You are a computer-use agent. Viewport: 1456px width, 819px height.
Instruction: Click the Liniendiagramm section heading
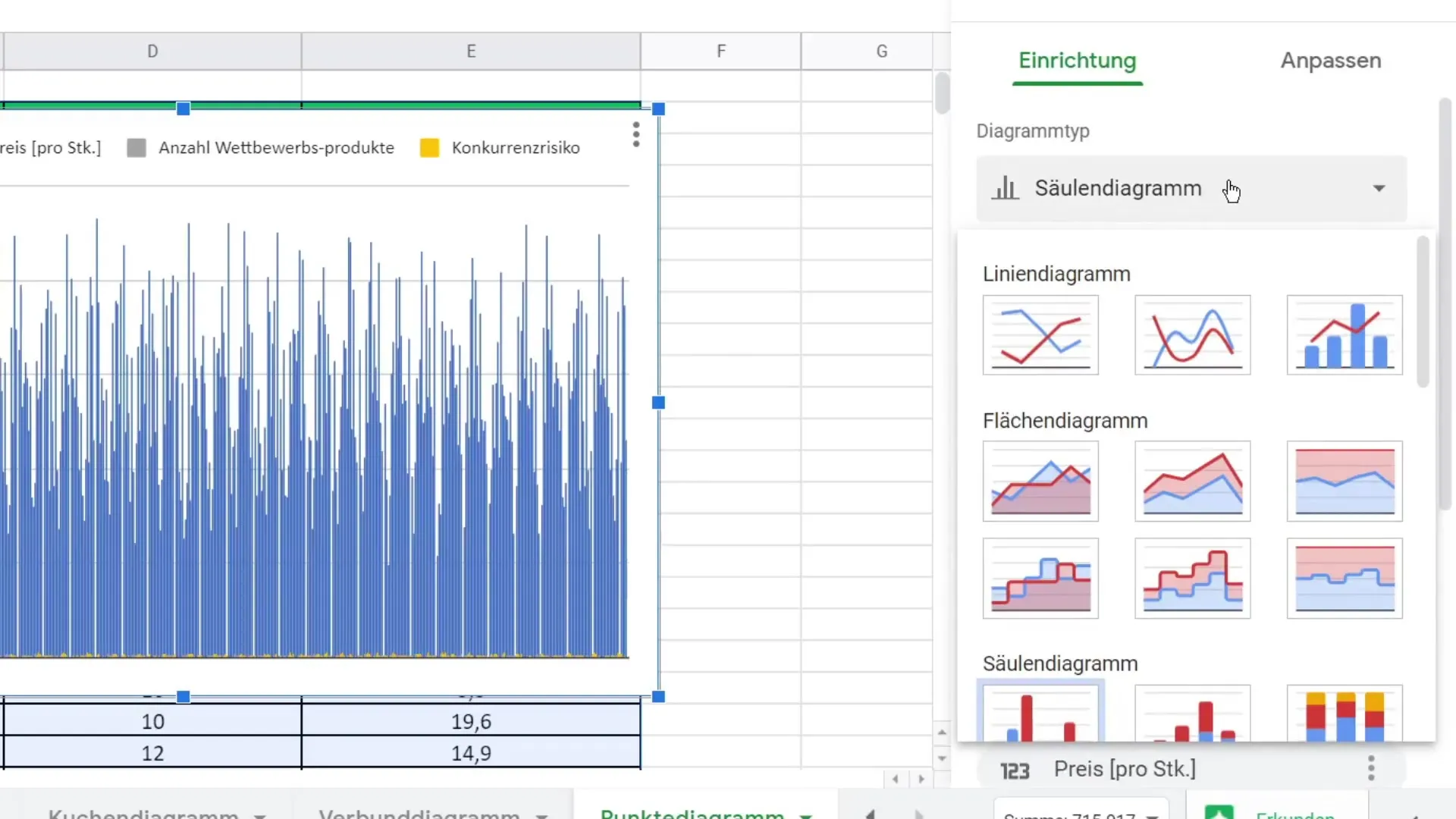[x=1056, y=274]
